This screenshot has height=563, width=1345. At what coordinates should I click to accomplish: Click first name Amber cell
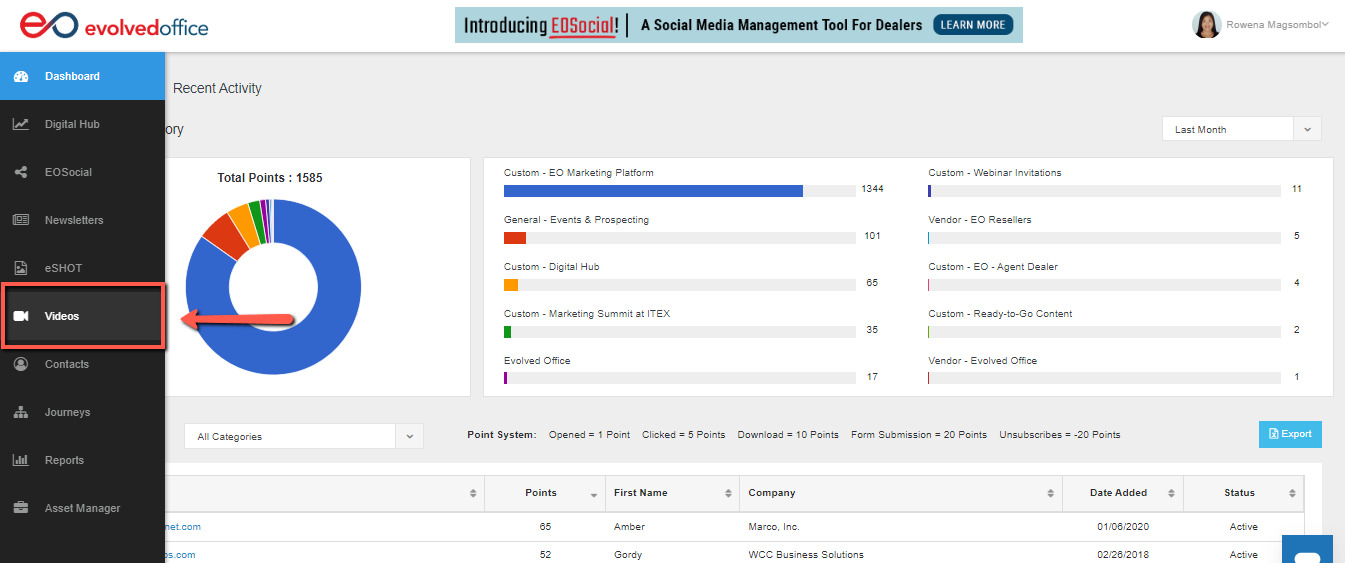tap(628, 527)
